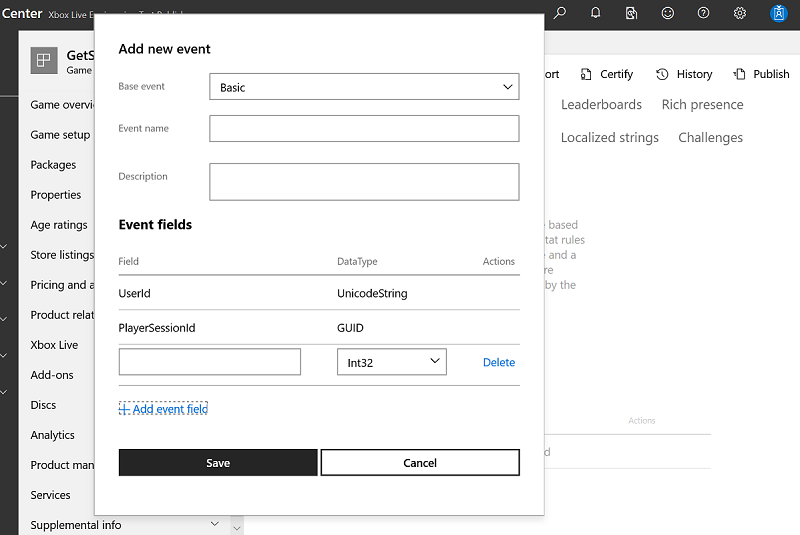Focus the new event field name input

[x=210, y=362]
